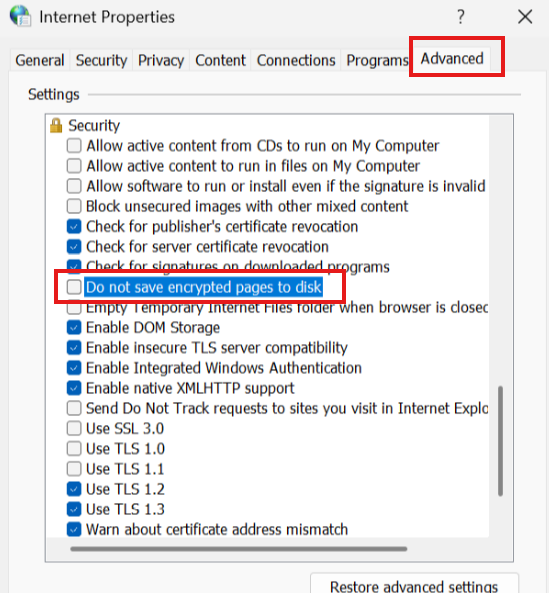
Task: Click the question mark help icon
Action: (461, 17)
